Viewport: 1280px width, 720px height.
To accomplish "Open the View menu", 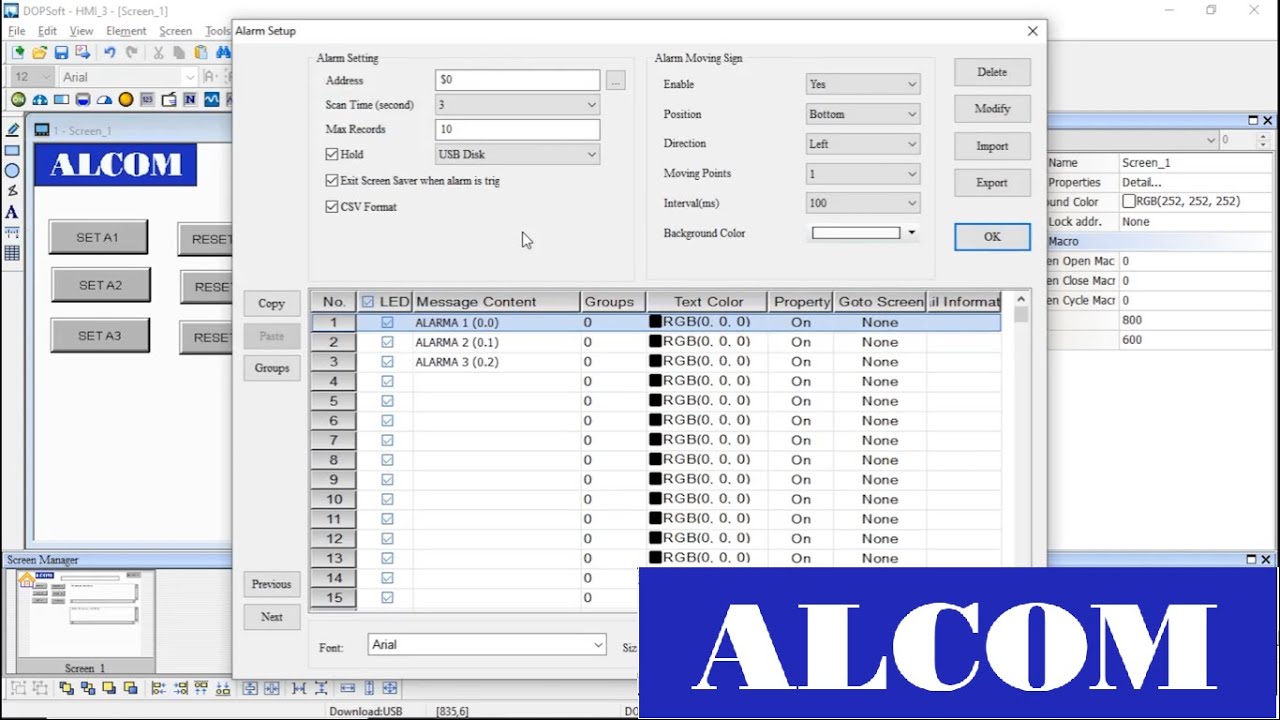I will (x=81, y=31).
